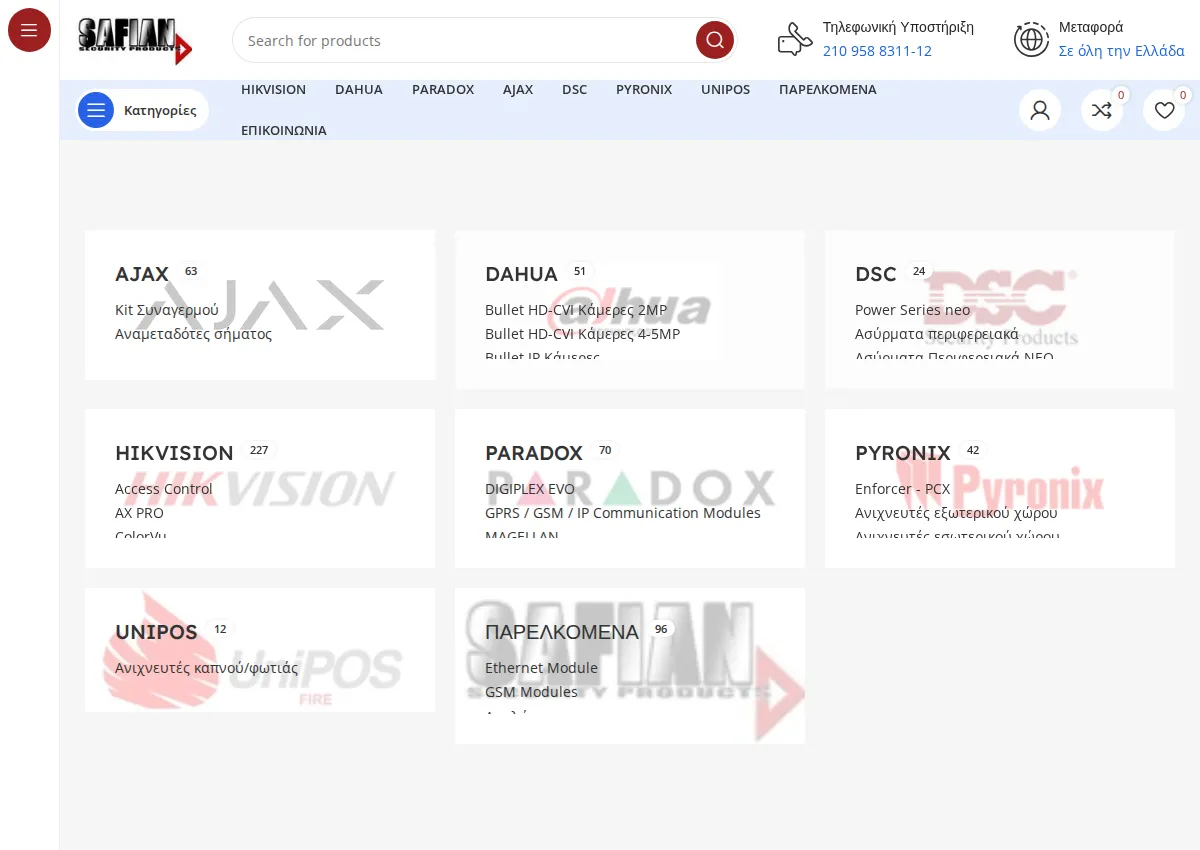This screenshot has height=850, width=1200.
Task: Click the 227 count badge beside HIKVISION
Action: (259, 450)
